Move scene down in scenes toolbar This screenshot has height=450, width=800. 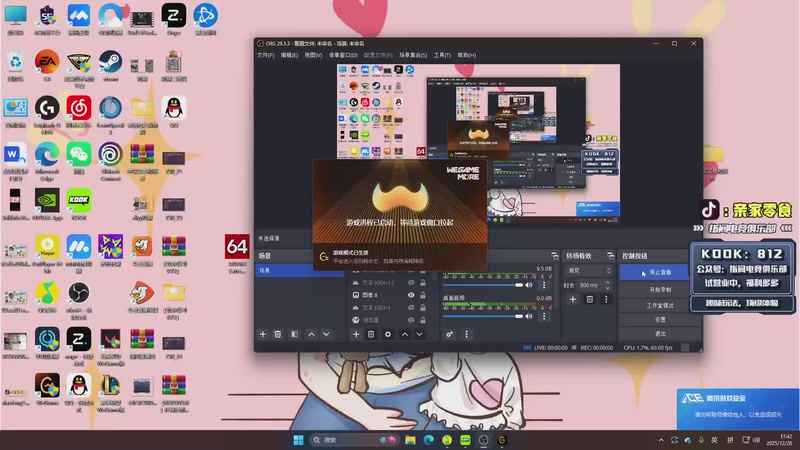pos(326,334)
